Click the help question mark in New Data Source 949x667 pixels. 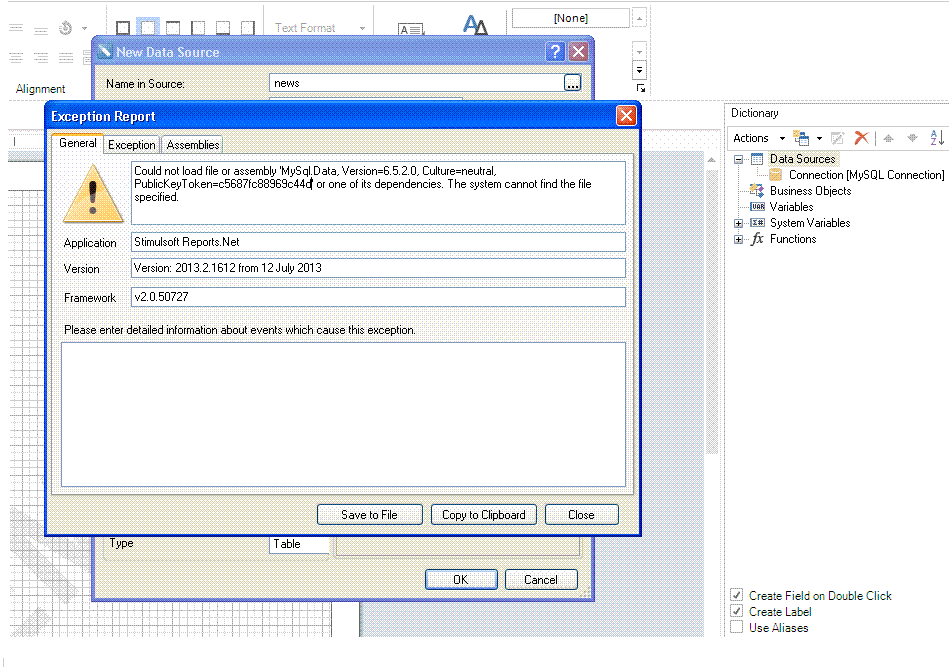pyautogui.click(x=555, y=51)
